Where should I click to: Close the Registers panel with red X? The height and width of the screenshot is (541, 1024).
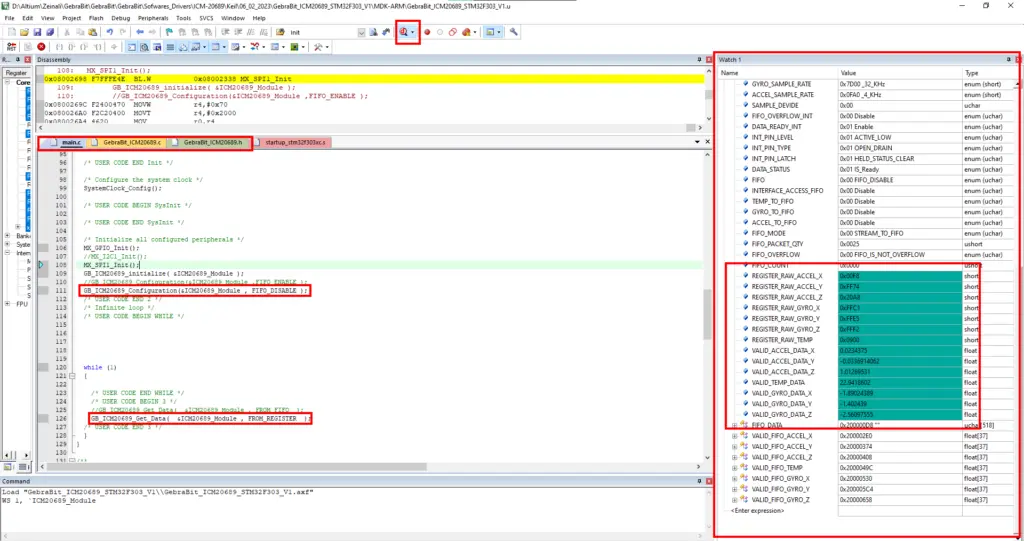click(27, 59)
